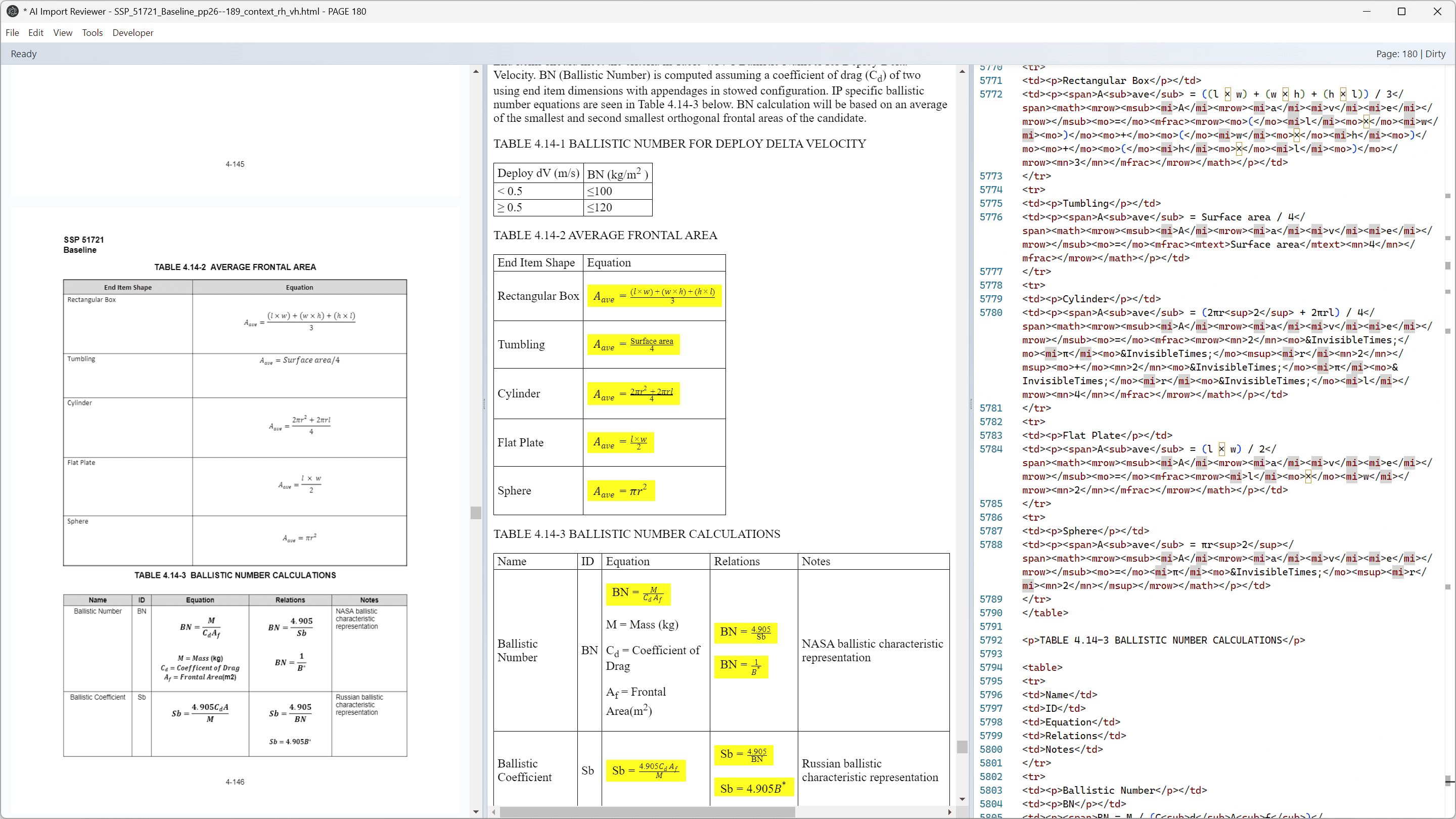This screenshot has width=1456, height=819.
Task: Click code line '<td><p>Cylinder</p></td>'
Action: click(x=1091, y=299)
